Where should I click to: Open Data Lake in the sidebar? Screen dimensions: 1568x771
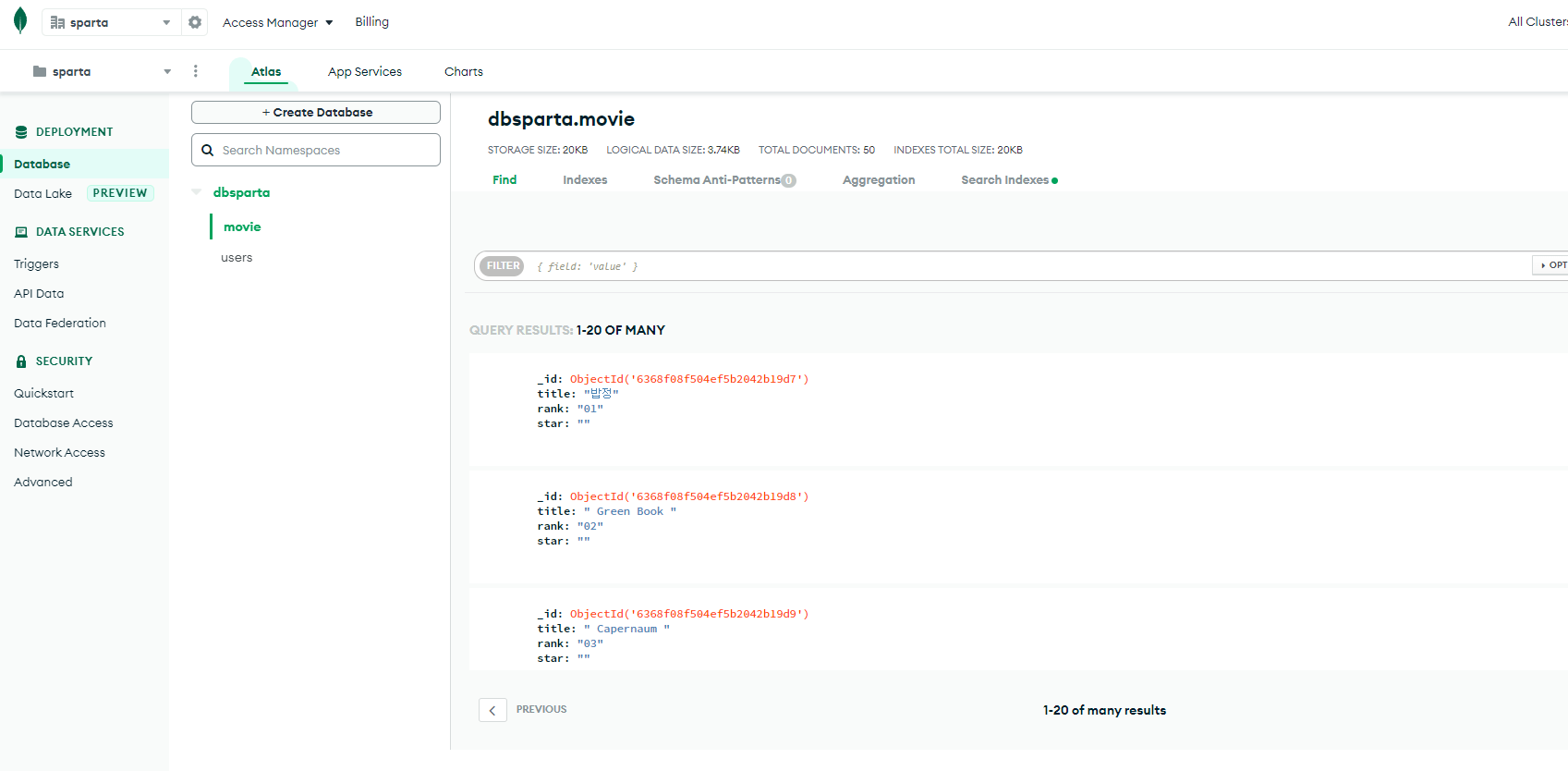(43, 193)
